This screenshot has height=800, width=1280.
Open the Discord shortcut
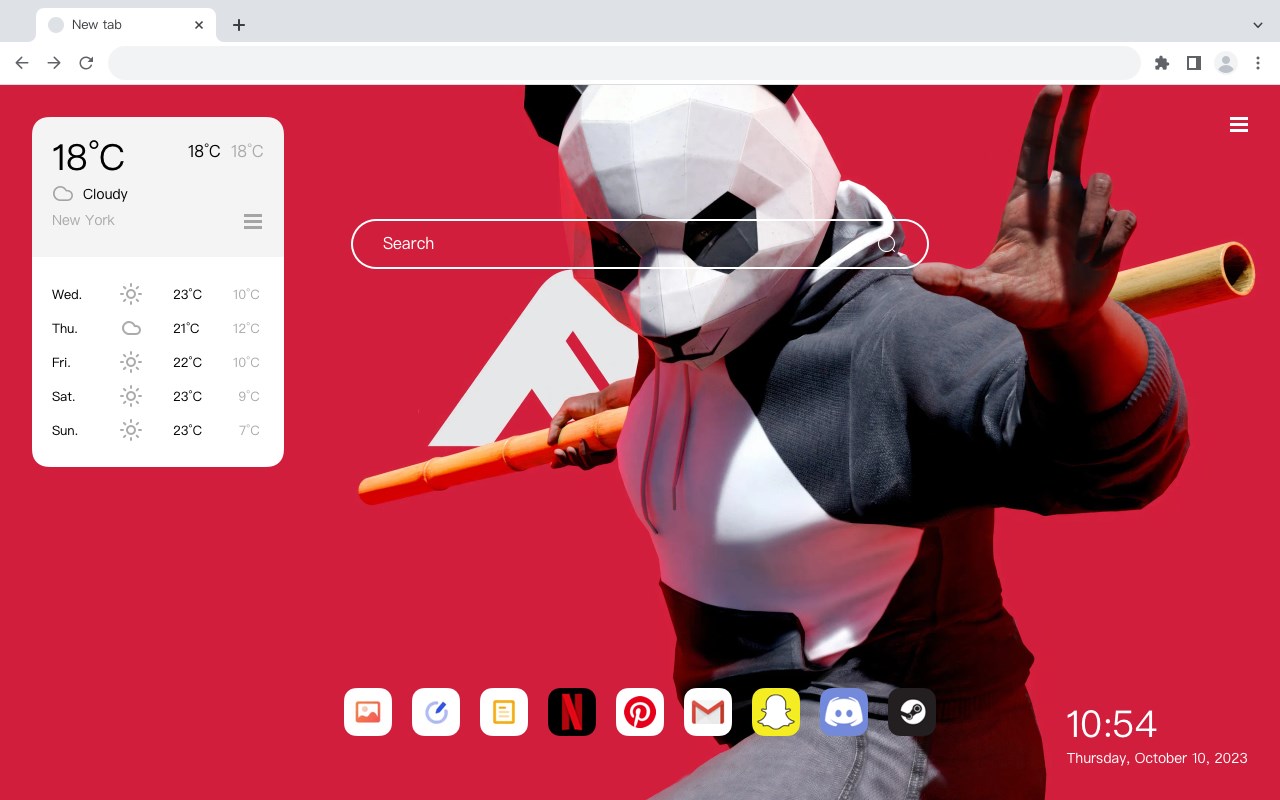844,712
